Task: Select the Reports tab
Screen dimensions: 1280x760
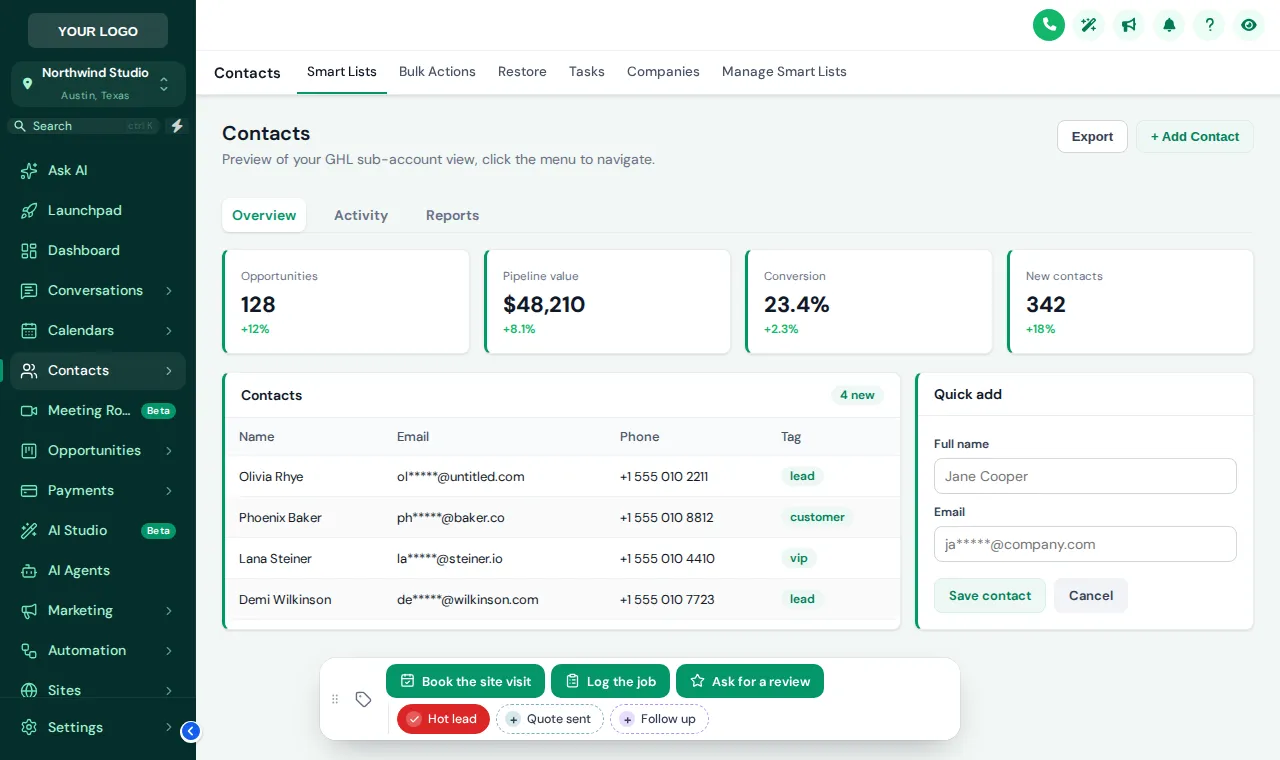Action: point(452,215)
